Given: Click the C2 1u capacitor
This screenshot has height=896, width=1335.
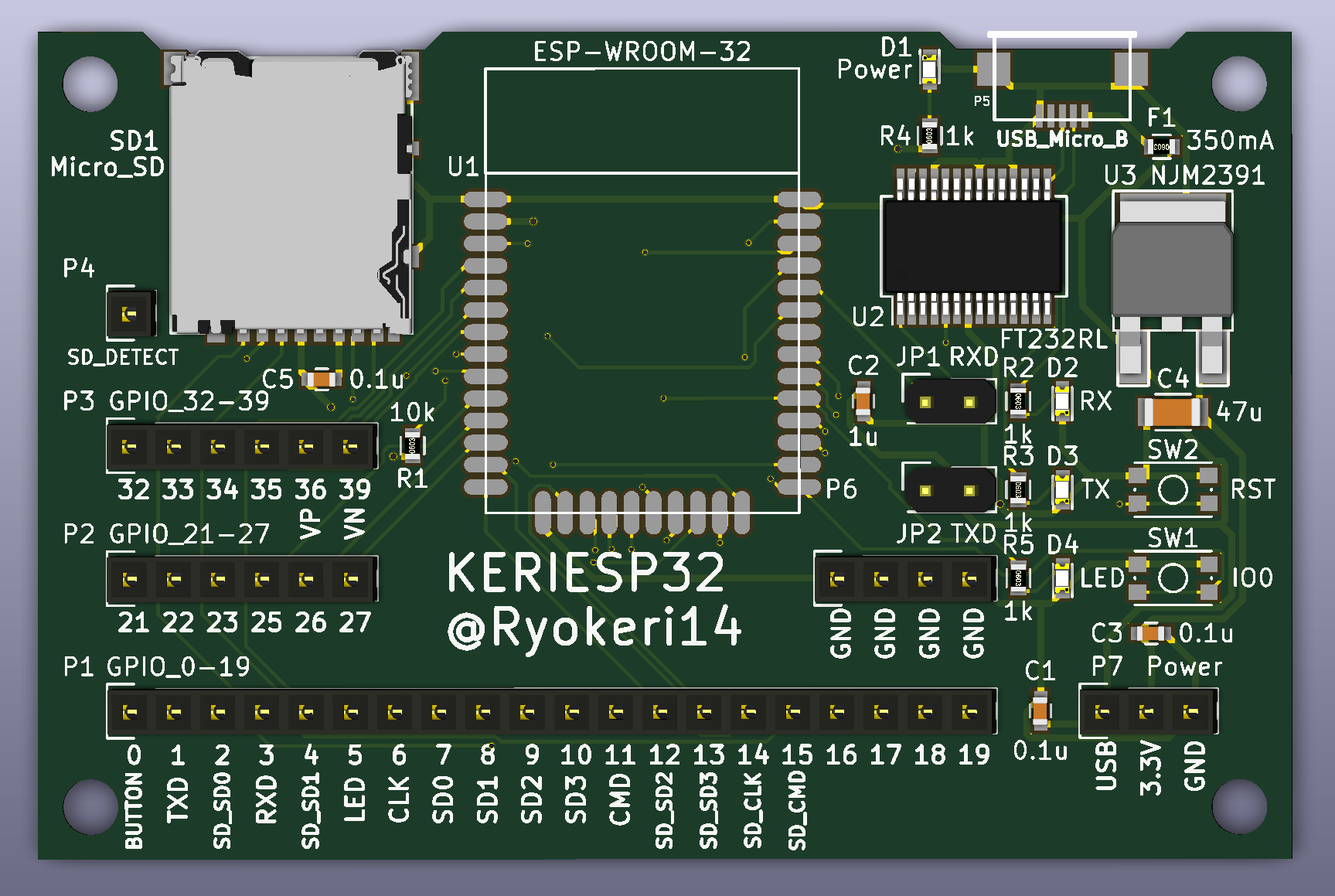Looking at the screenshot, I should tap(863, 401).
